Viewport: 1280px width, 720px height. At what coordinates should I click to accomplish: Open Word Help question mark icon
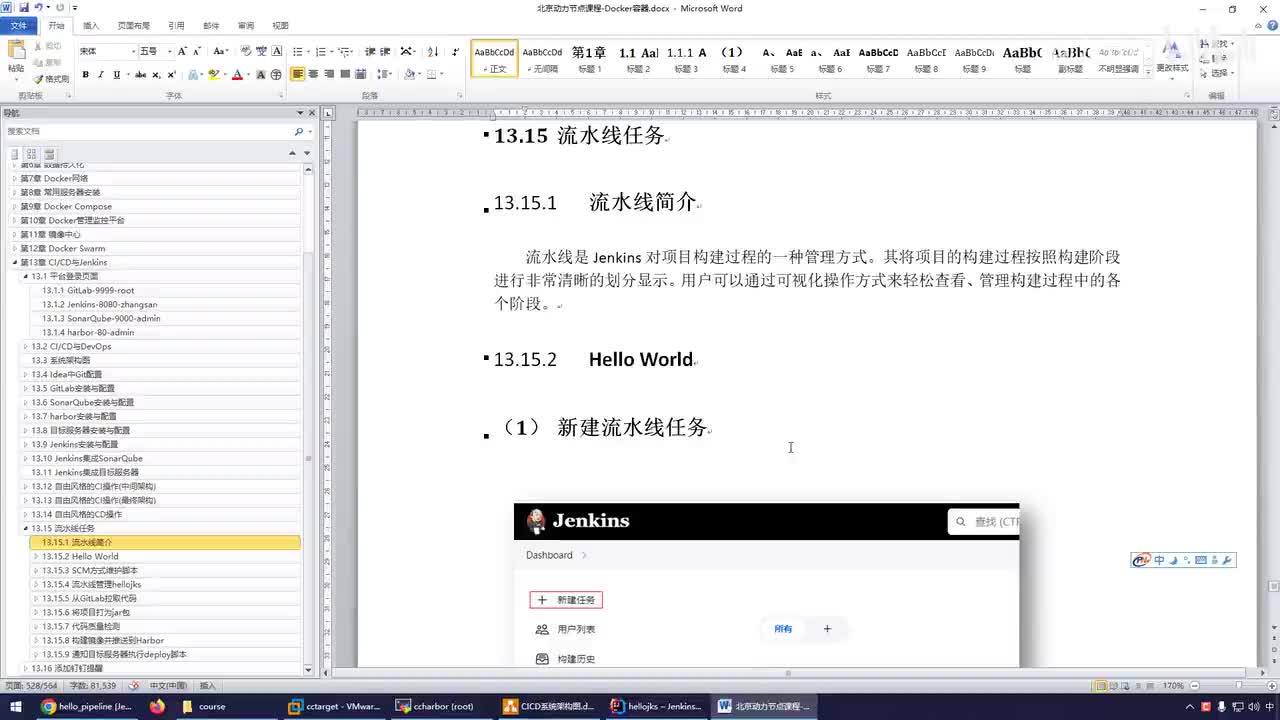(1271, 25)
